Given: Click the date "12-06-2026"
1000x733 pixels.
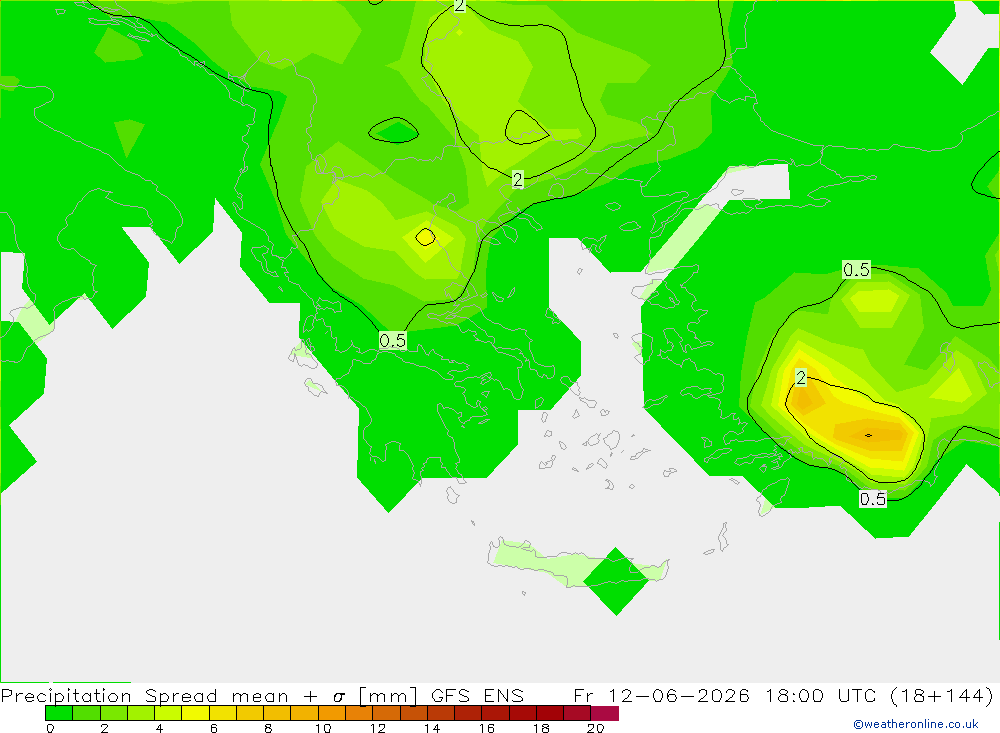Looking at the screenshot, I should [679, 695].
